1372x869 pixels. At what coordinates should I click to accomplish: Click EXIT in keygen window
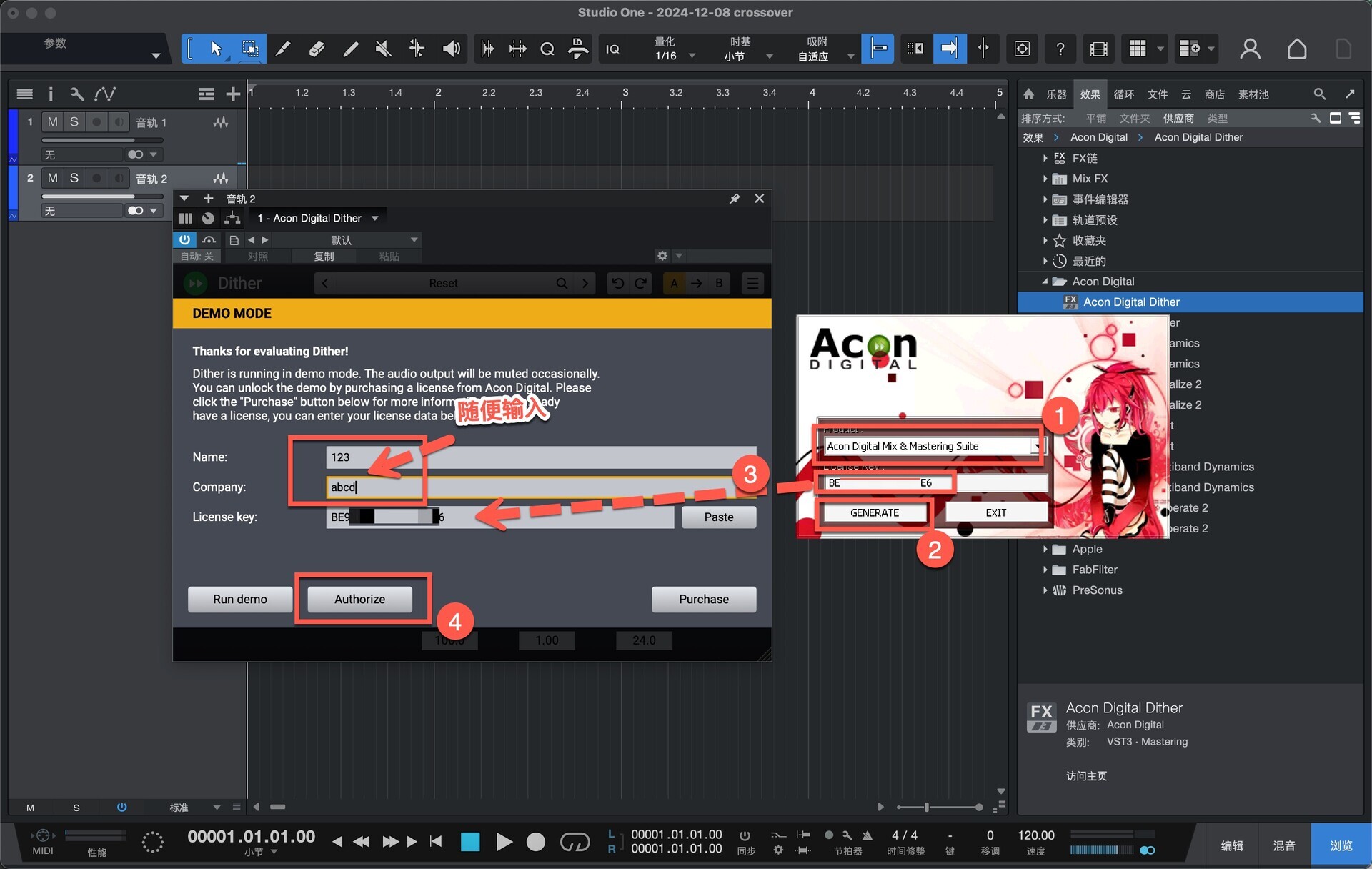[x=996, y=513]
